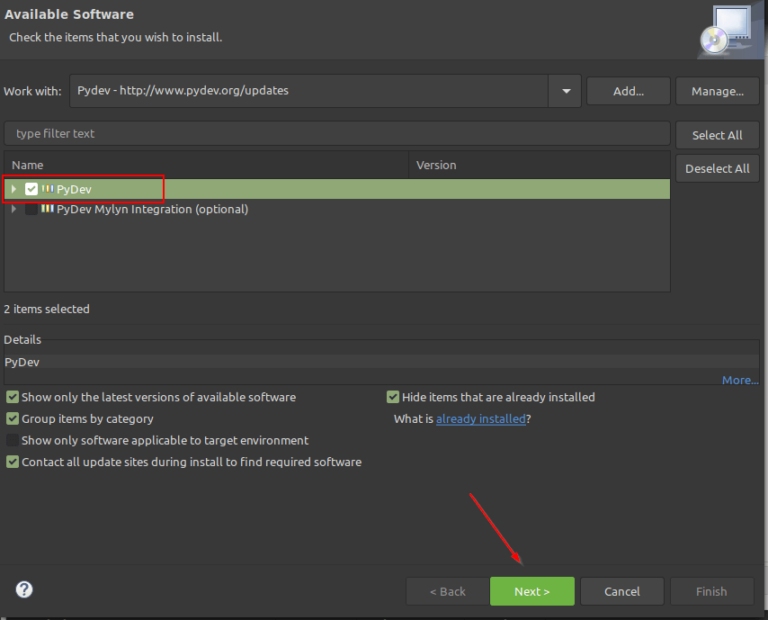
Task: Click the PyDev Mylyn Integration category icon
Action: (47, 209)
